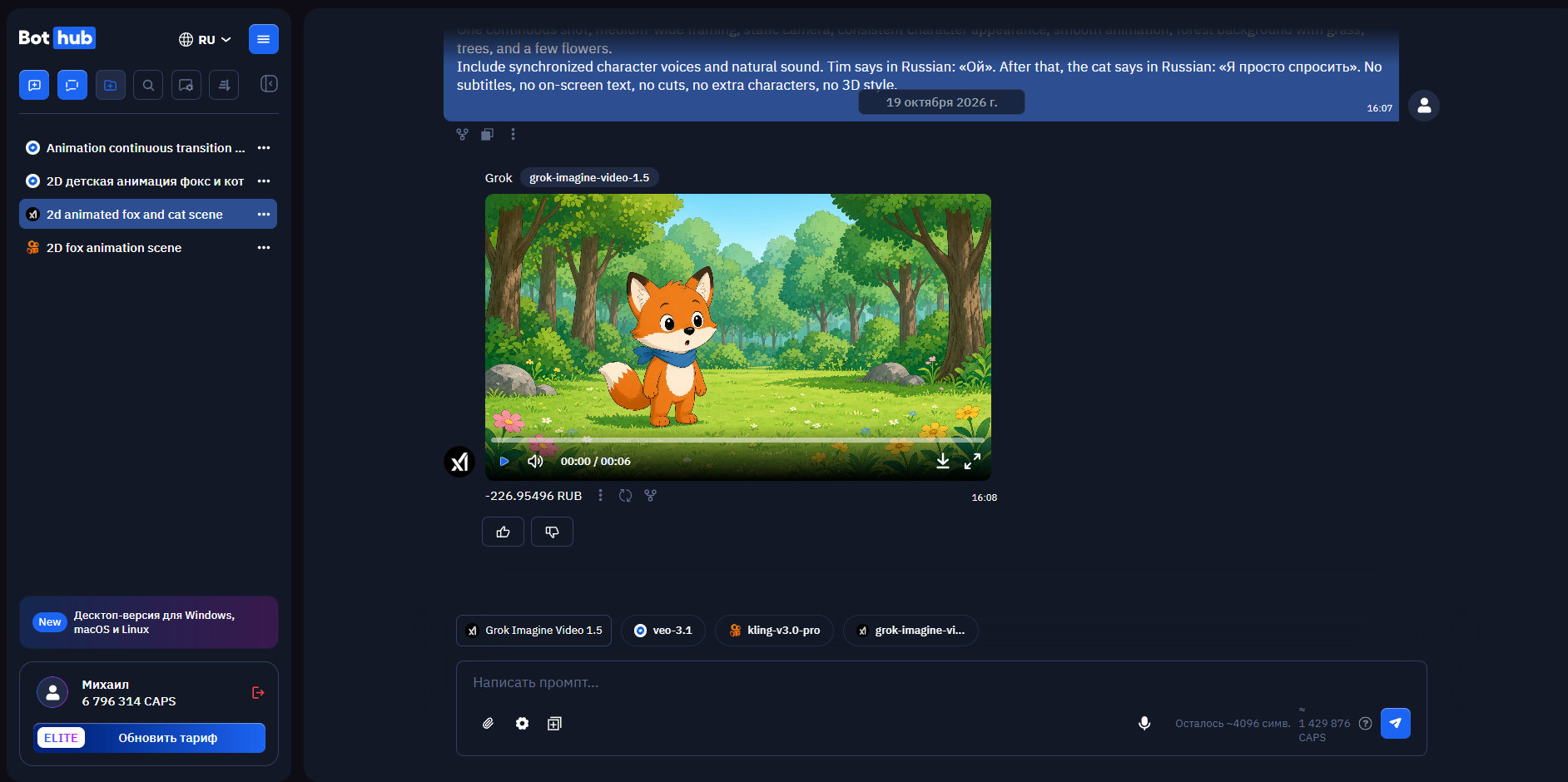Viewport: 1568px width, 782px height.
Task: Focus the 'Написать промпт...' input field
Action: [940, 683]
